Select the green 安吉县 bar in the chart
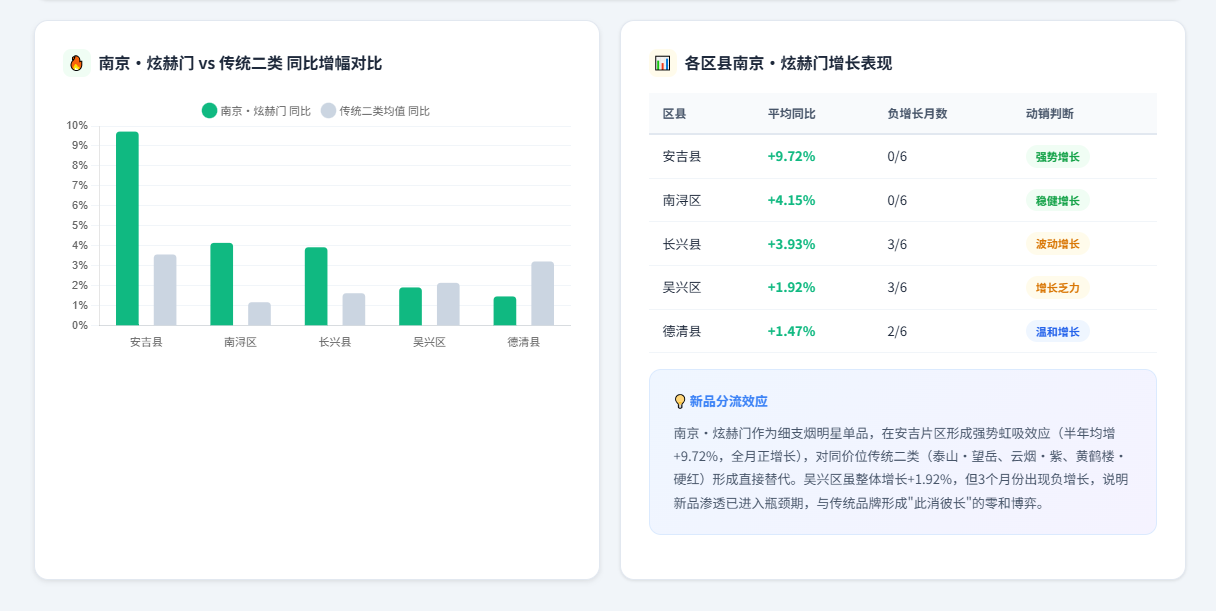1216x611 pixels. click(x=127, y=228)
